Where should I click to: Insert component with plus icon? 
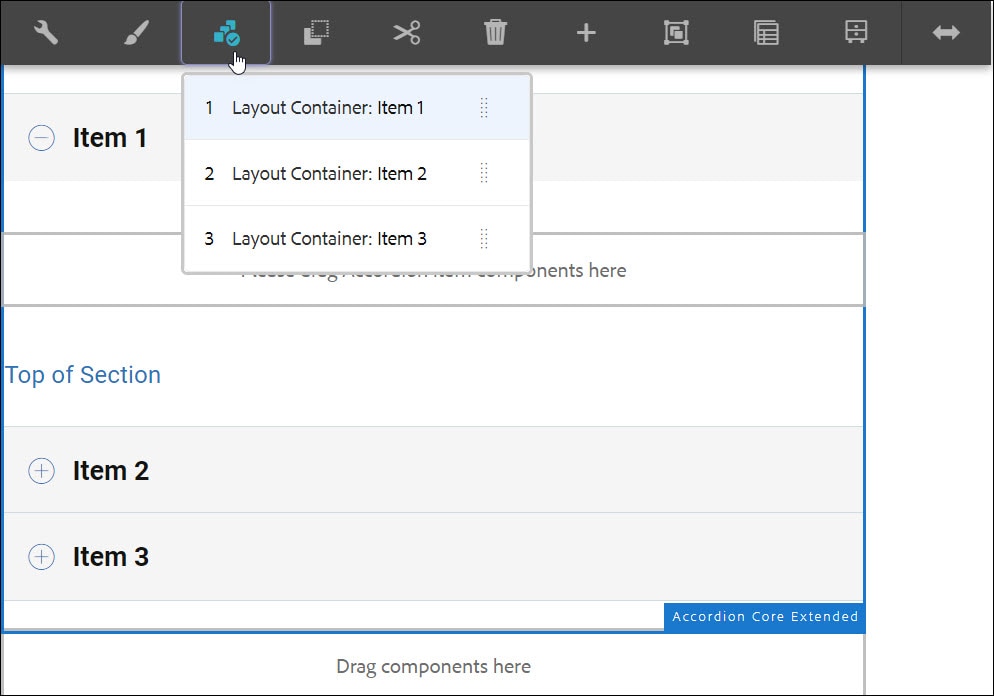click(x=586, y=32)
